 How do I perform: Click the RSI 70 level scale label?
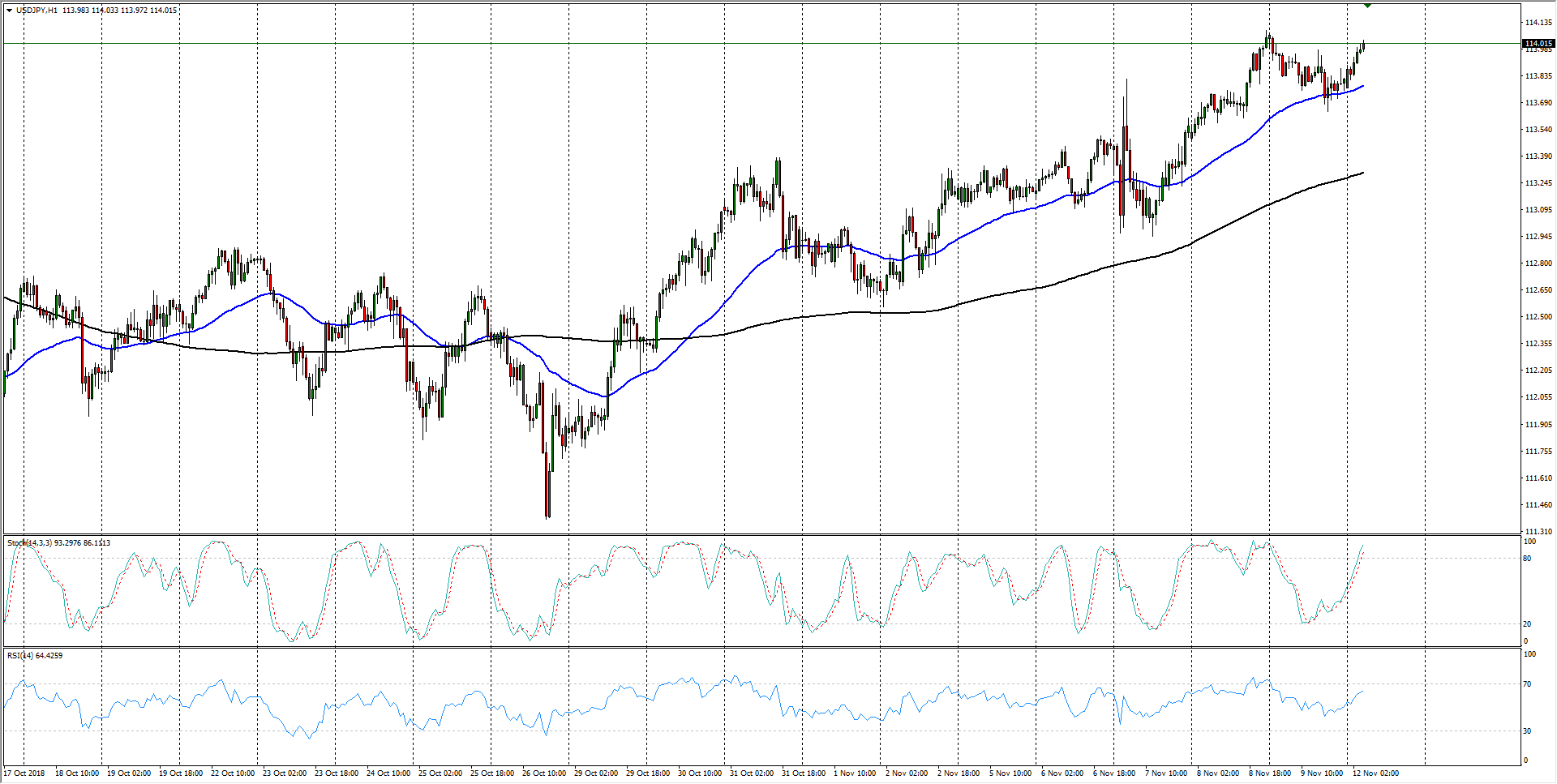[x=1527, y=684]
